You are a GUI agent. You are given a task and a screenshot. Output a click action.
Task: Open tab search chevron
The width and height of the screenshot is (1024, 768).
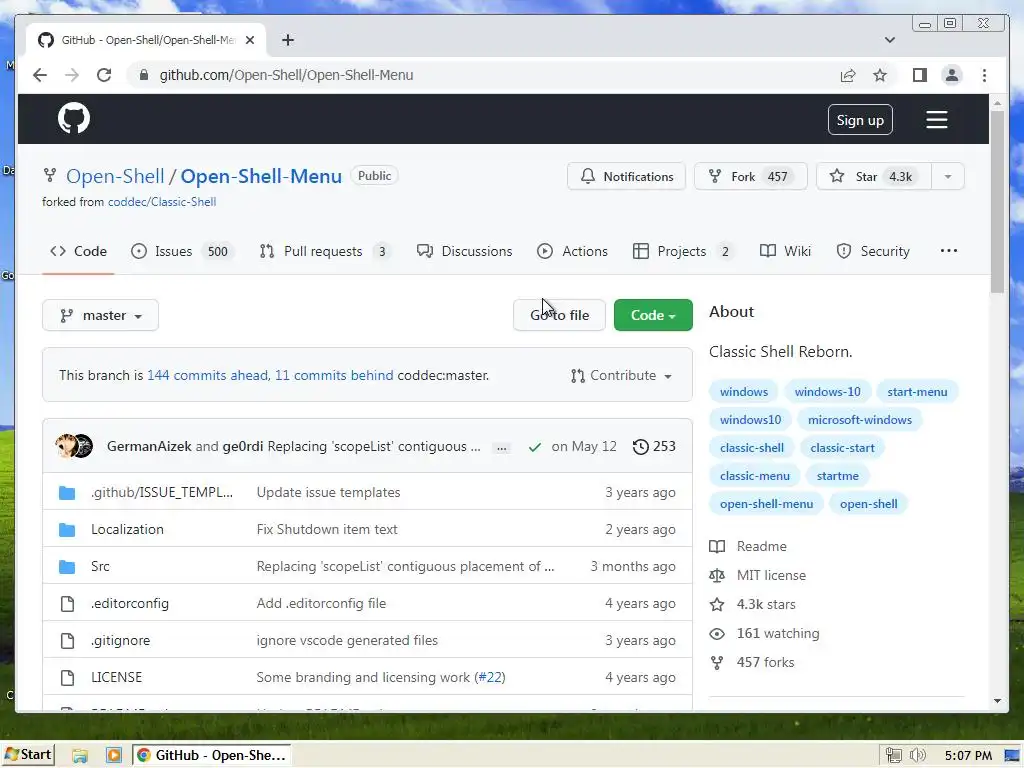[889, 40]
